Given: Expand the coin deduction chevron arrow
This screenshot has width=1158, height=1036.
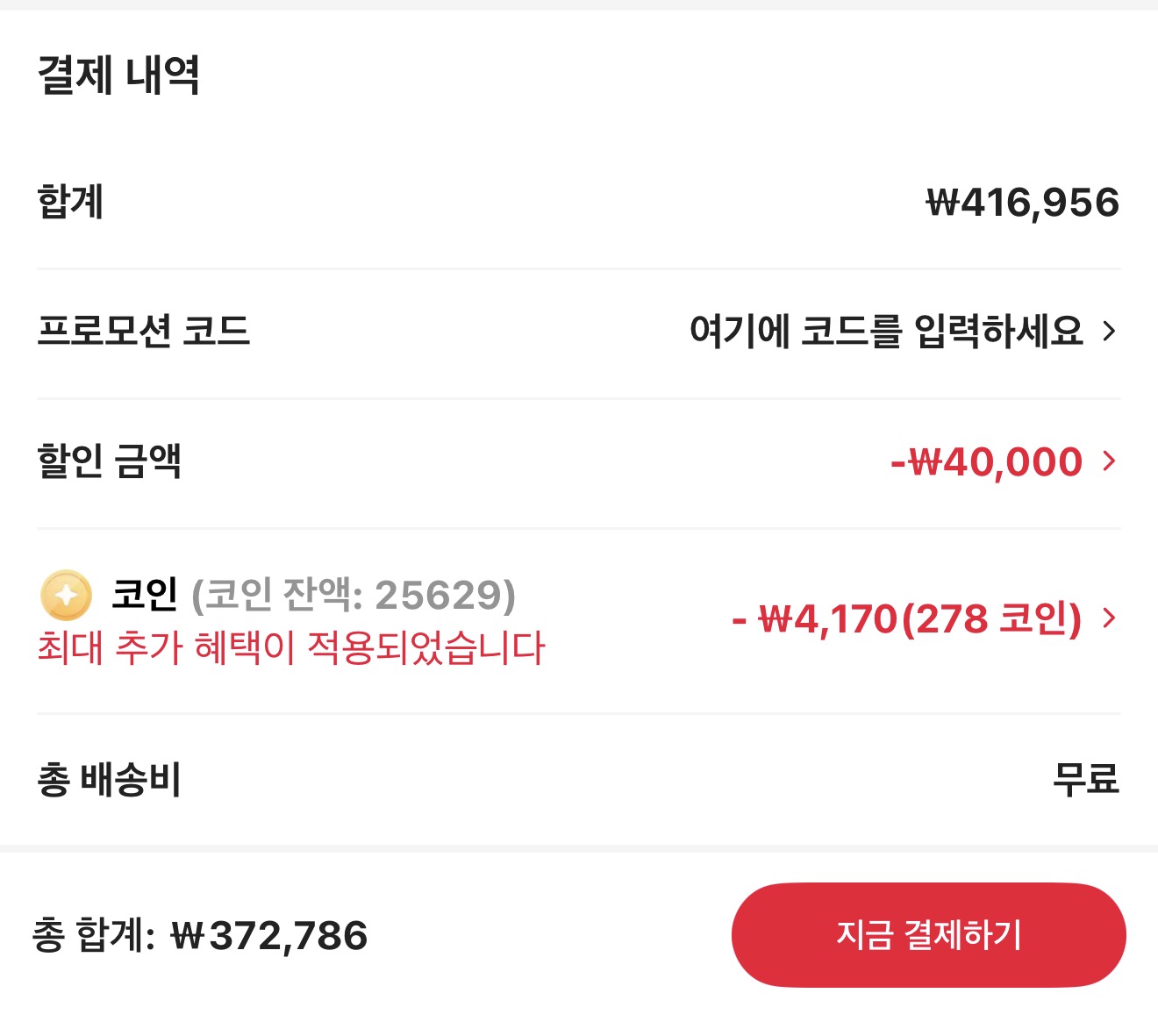Looking at the screenshot, I should click(x=1109, y=618).
